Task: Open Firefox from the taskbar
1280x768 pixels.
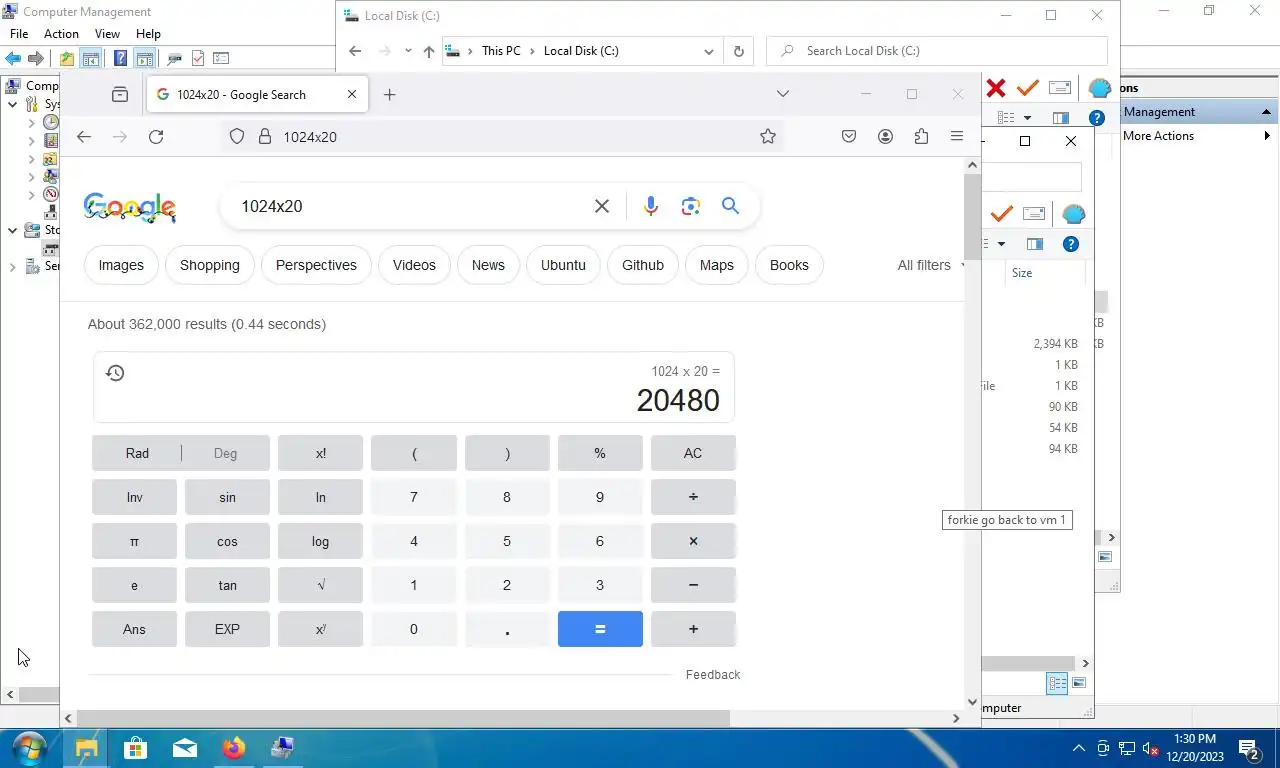Action: pos(234,748)
